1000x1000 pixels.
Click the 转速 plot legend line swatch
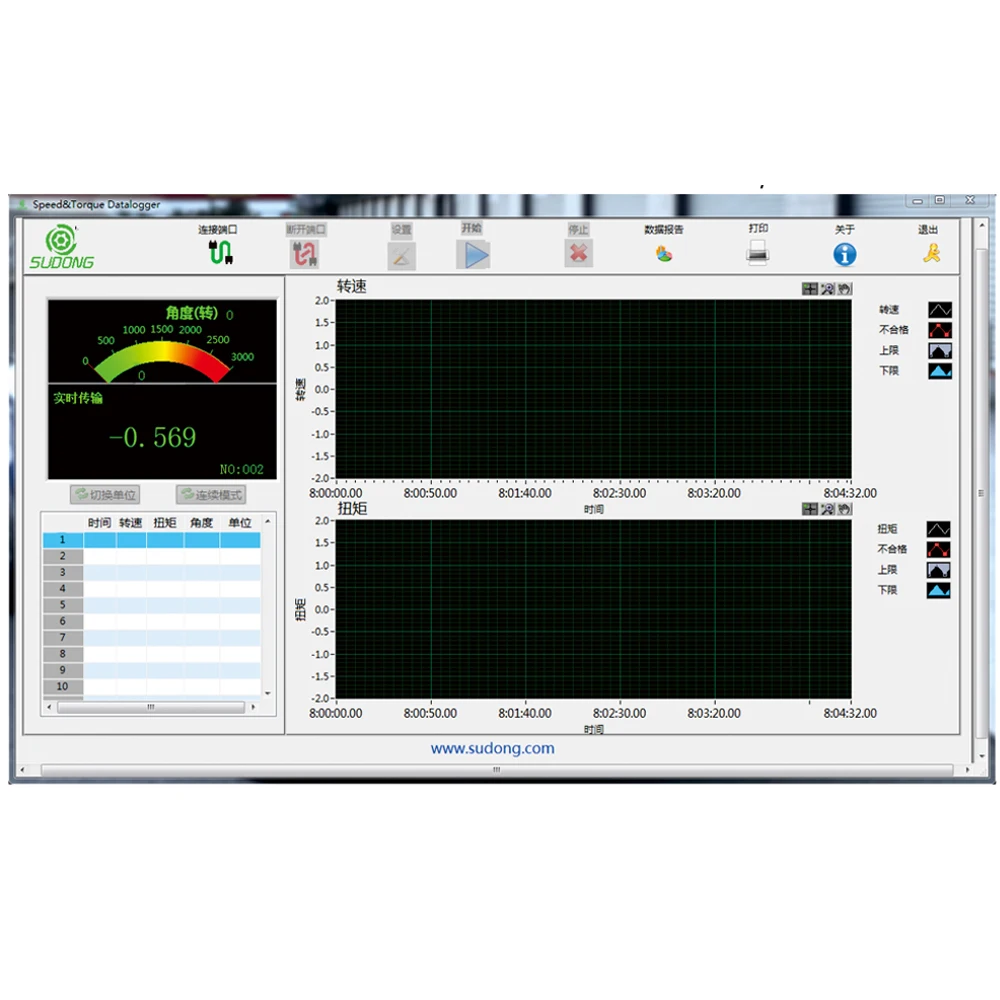(940, 310)
